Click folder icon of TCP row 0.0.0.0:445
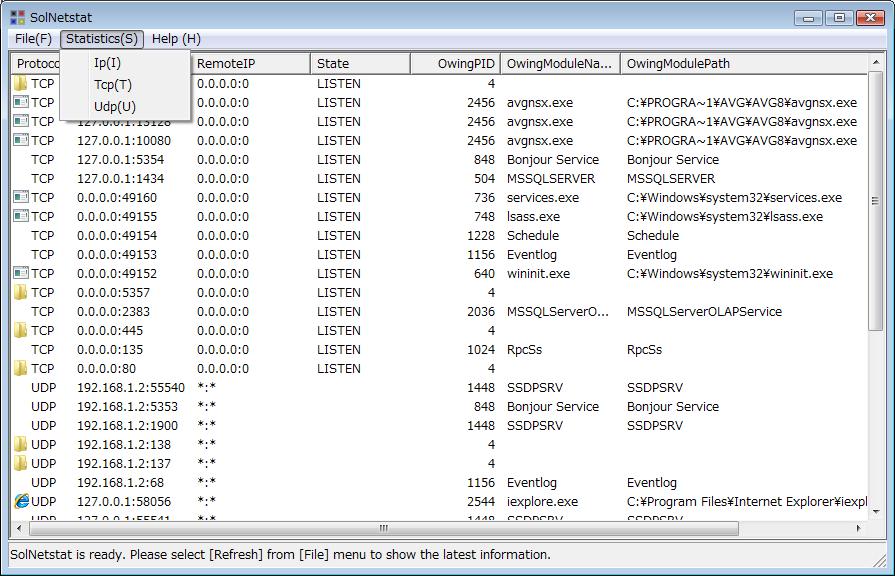This screenshot has width=895, height=576. coord(21,330)
